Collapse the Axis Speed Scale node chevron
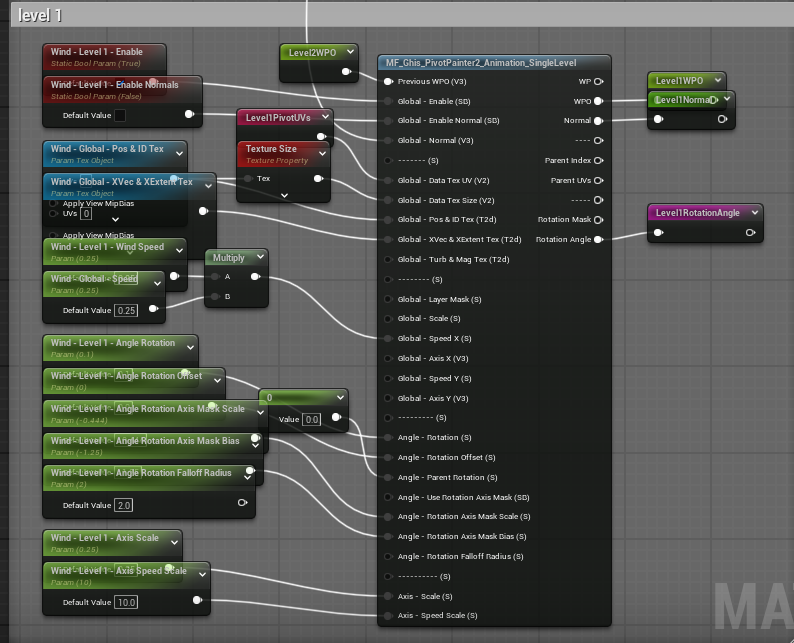 click(x=201, y=571)
